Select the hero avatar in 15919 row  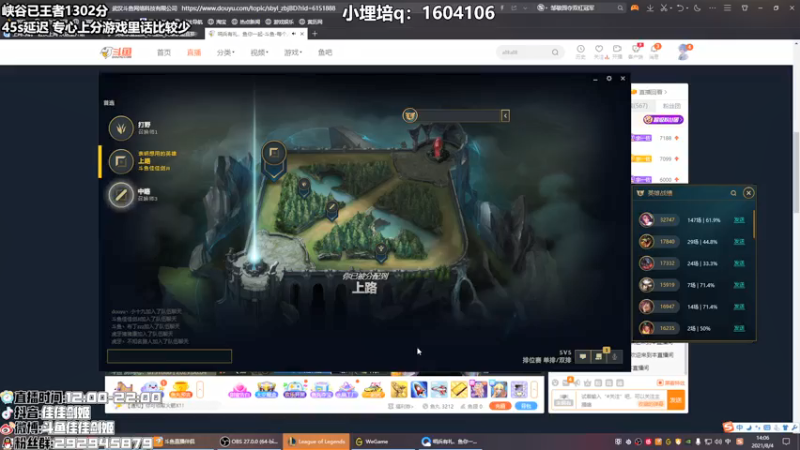coord(646,285)
